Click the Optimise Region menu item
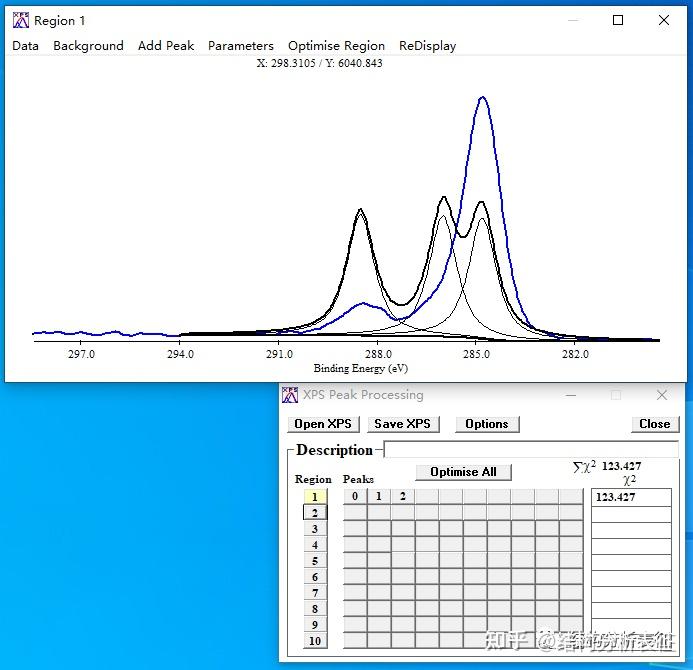693x670 pixels. click(336, 46)
